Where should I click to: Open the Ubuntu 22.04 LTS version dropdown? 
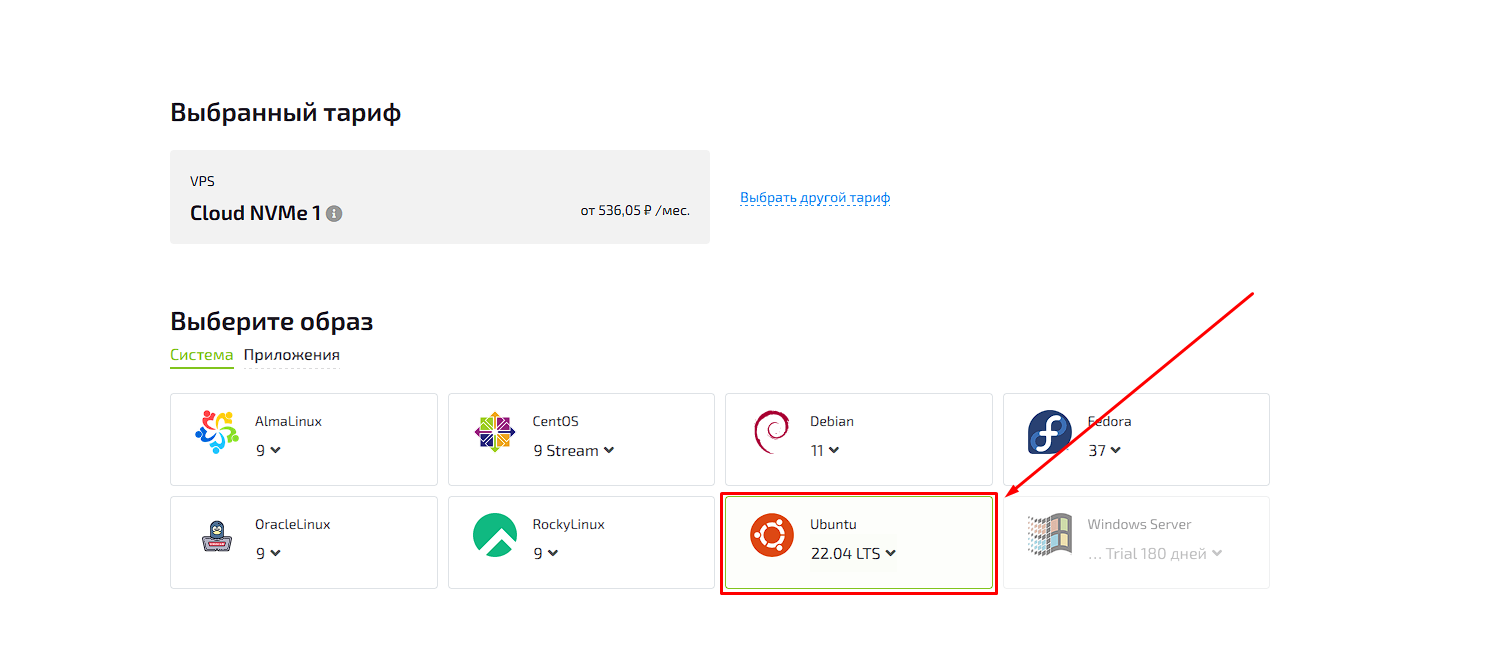click(x=853, y=553)
